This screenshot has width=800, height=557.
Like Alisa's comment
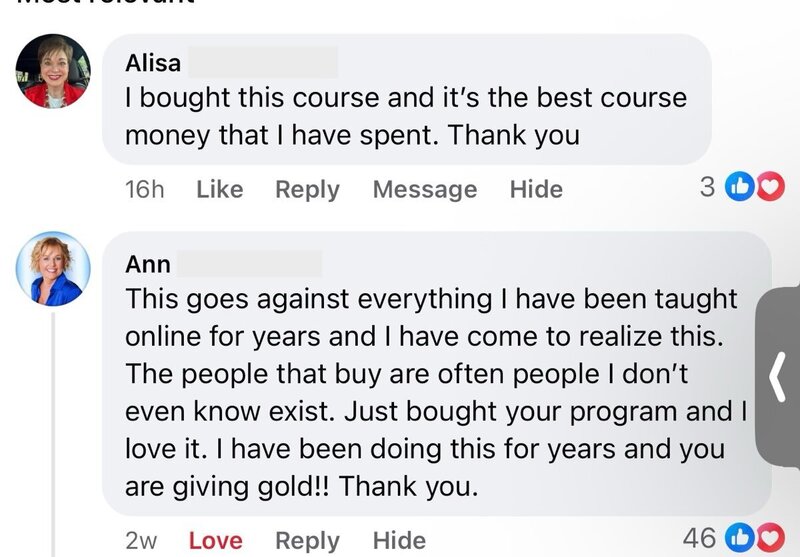[219, 189]
